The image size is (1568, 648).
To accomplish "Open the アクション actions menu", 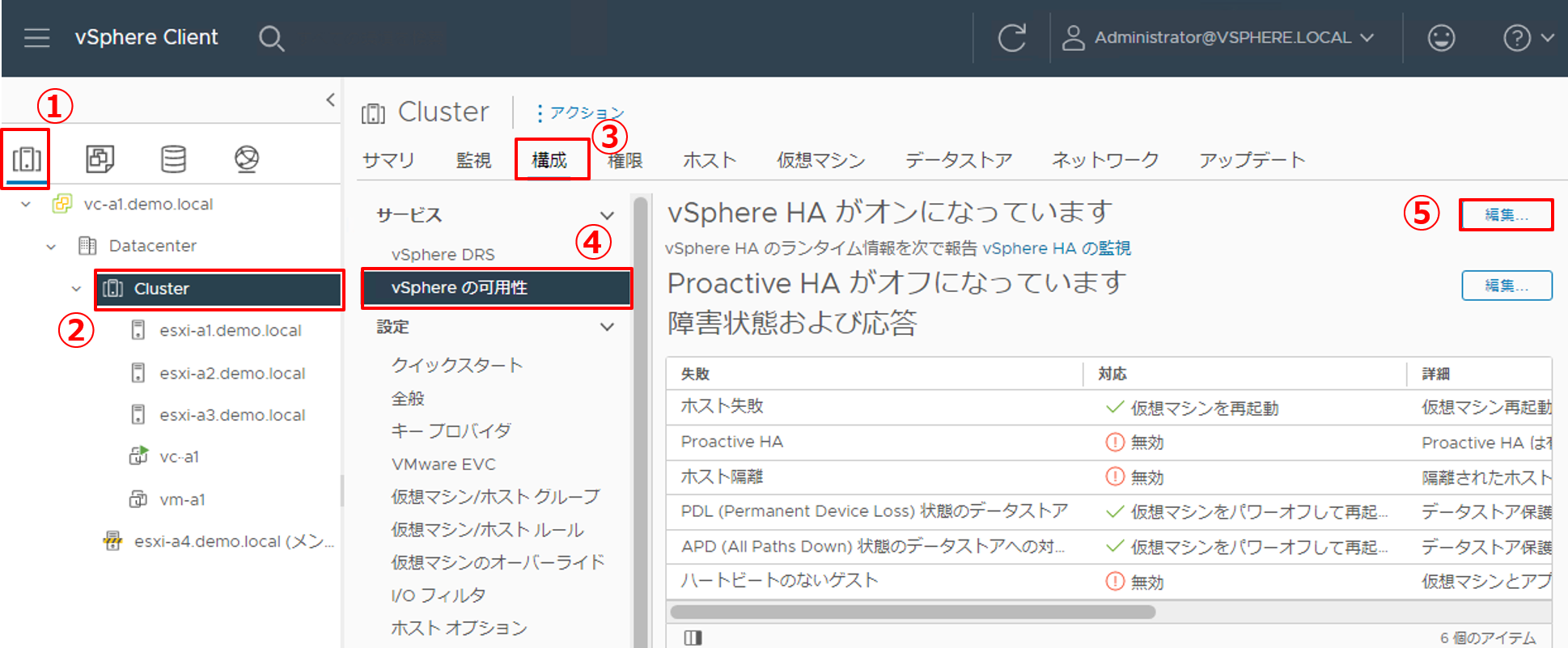I will 580,112.
